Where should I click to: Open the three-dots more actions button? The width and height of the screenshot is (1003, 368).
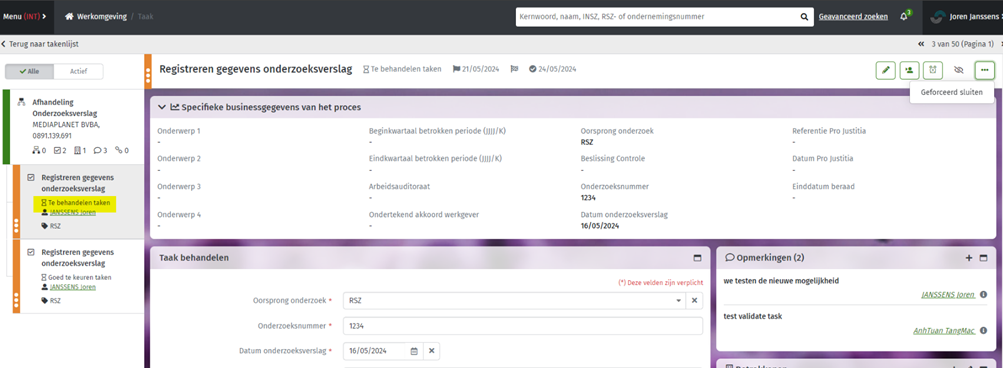pos(984,70)
